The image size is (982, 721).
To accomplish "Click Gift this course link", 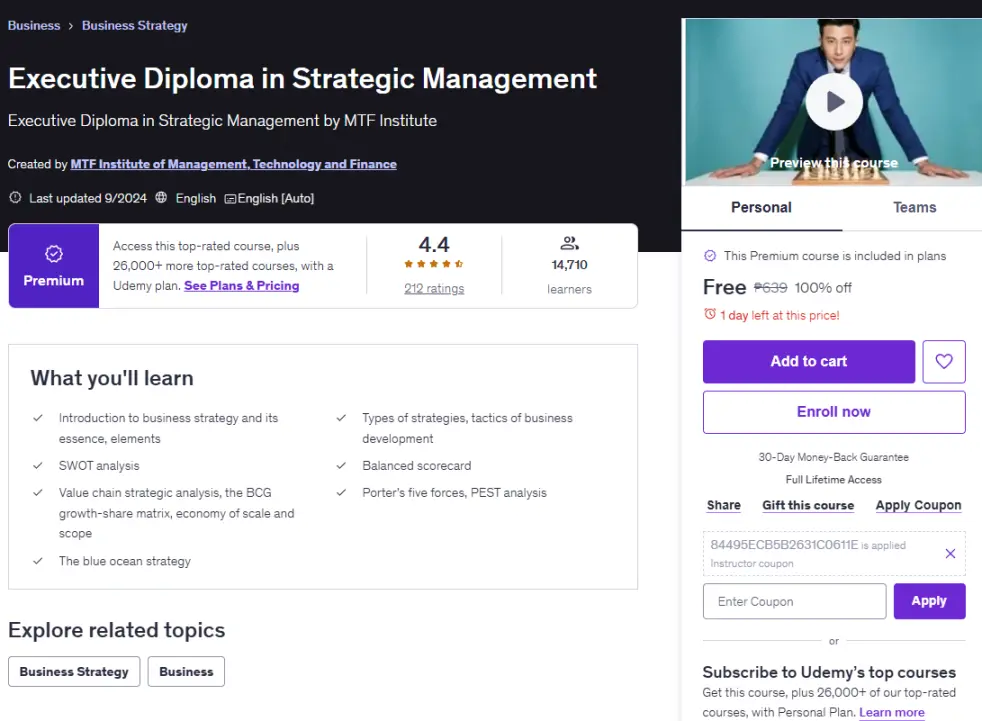I will click(808, 505).
